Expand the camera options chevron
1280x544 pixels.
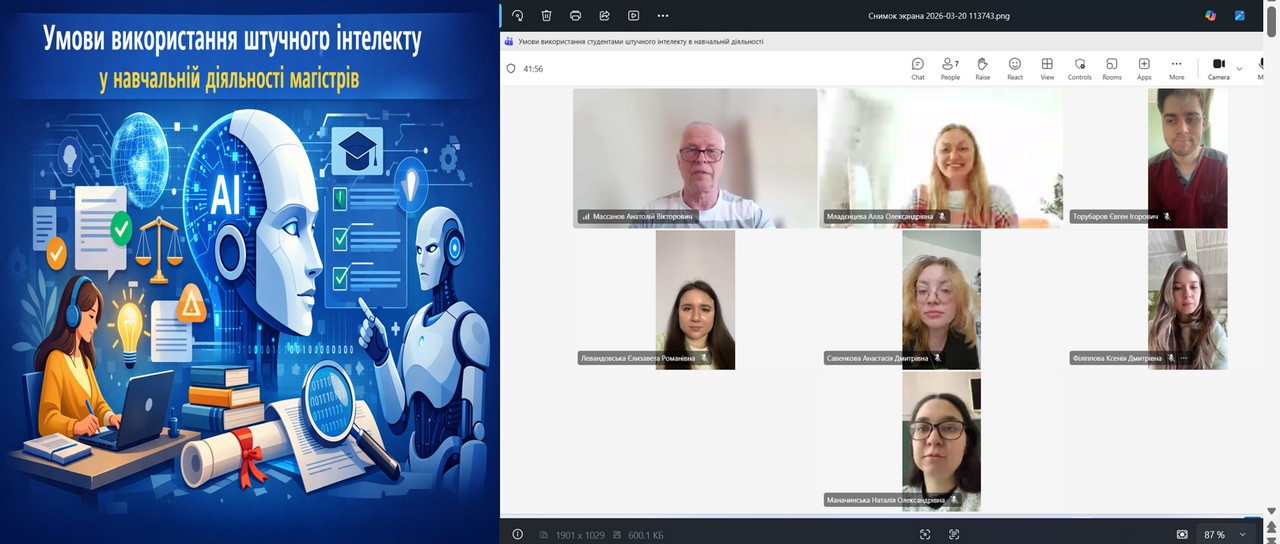[1240, 68]
